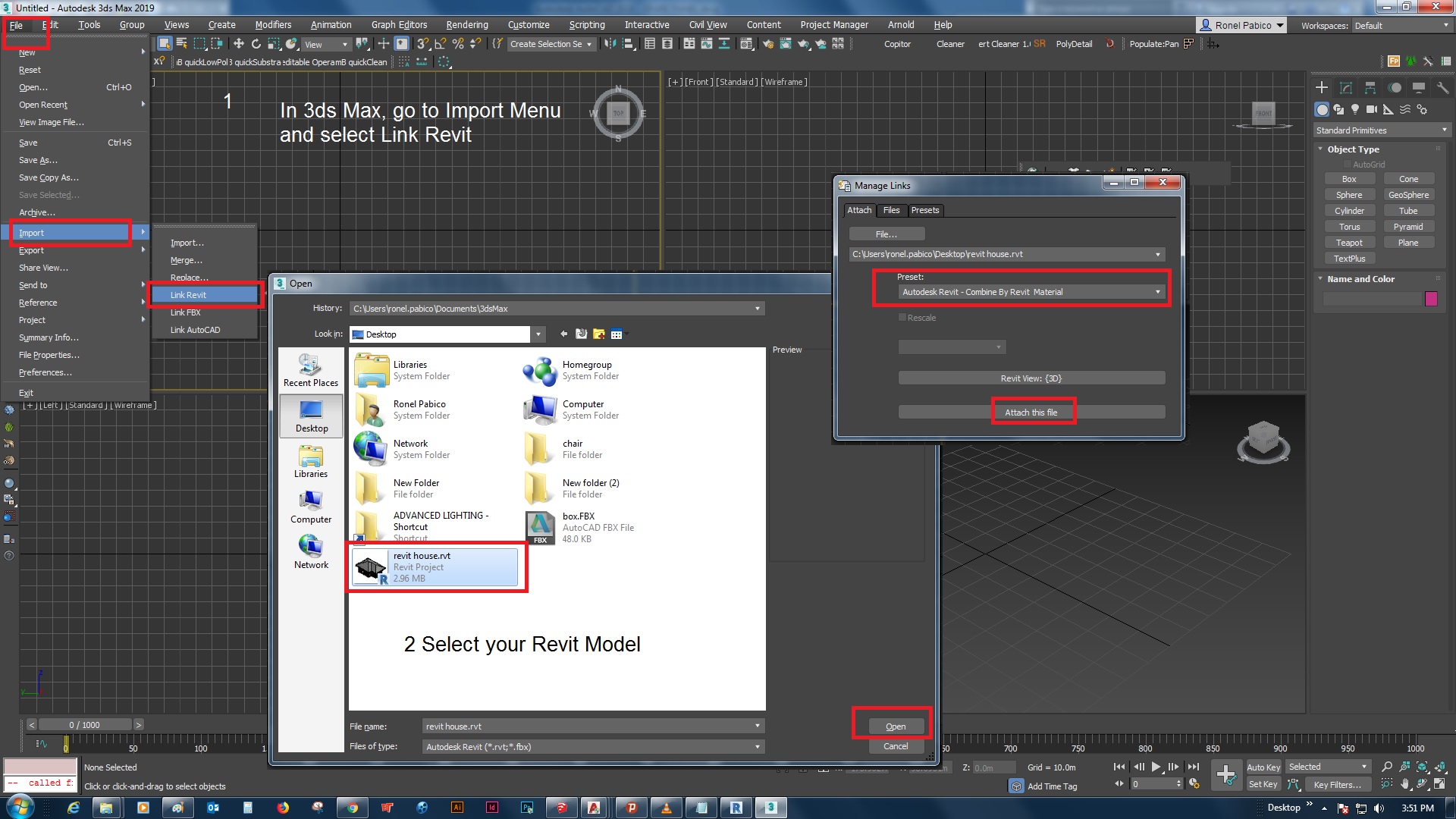The height and width of the screenshot is (819, 1456).
Task: Select the revit house.rvt file thumbnail
Action: point(369,567)
